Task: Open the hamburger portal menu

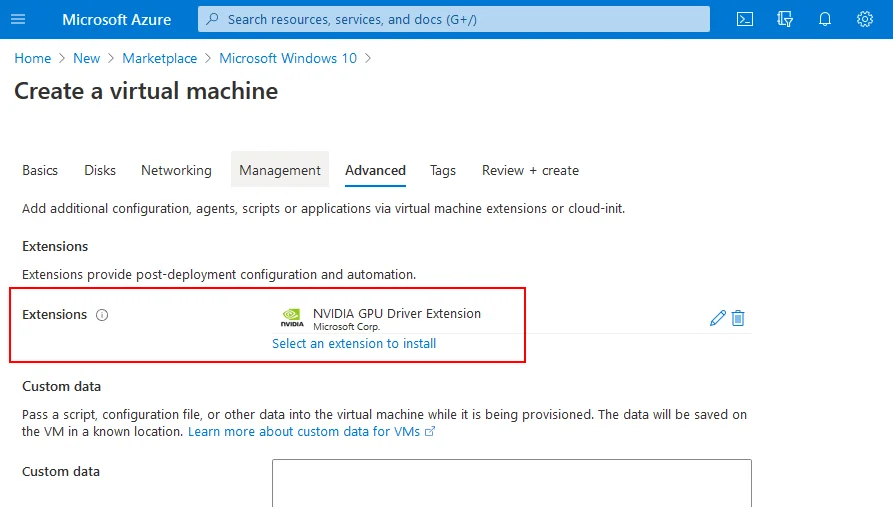Action: [18, 19]
